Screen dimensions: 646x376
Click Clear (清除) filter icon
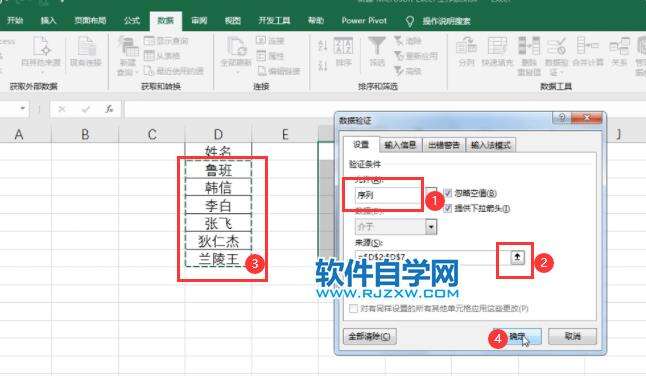[x=407, y=41]
